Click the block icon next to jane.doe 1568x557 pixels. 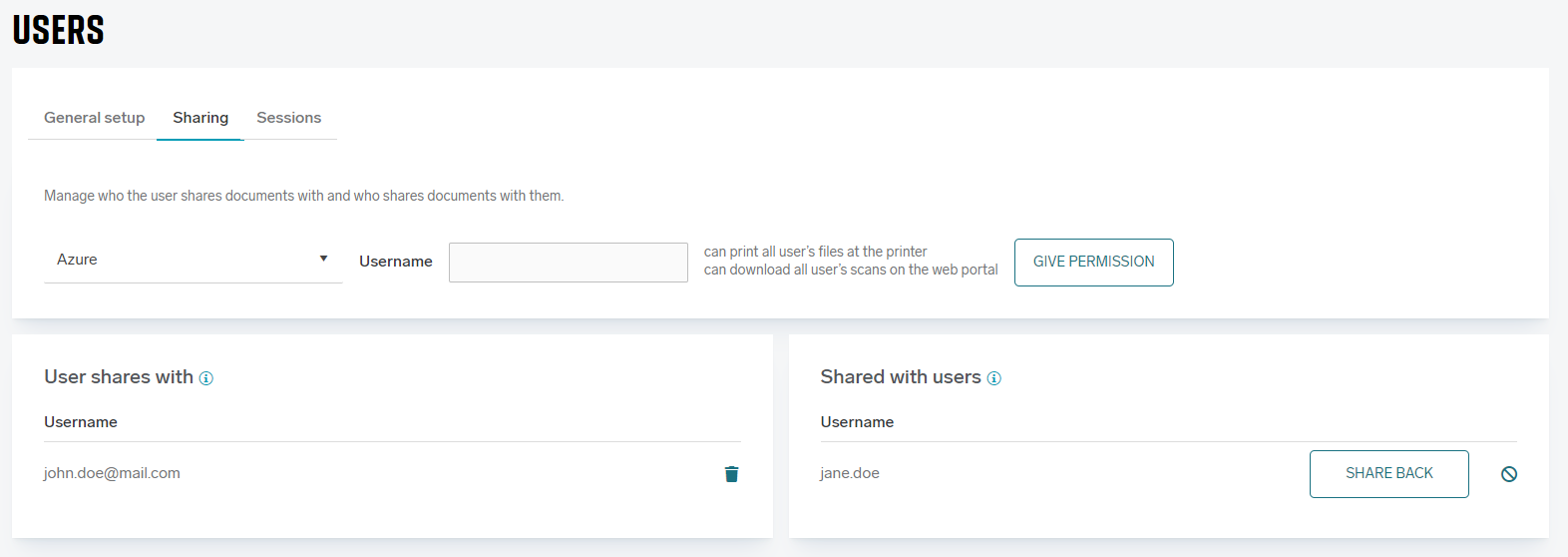click(x=1508, y=474)
